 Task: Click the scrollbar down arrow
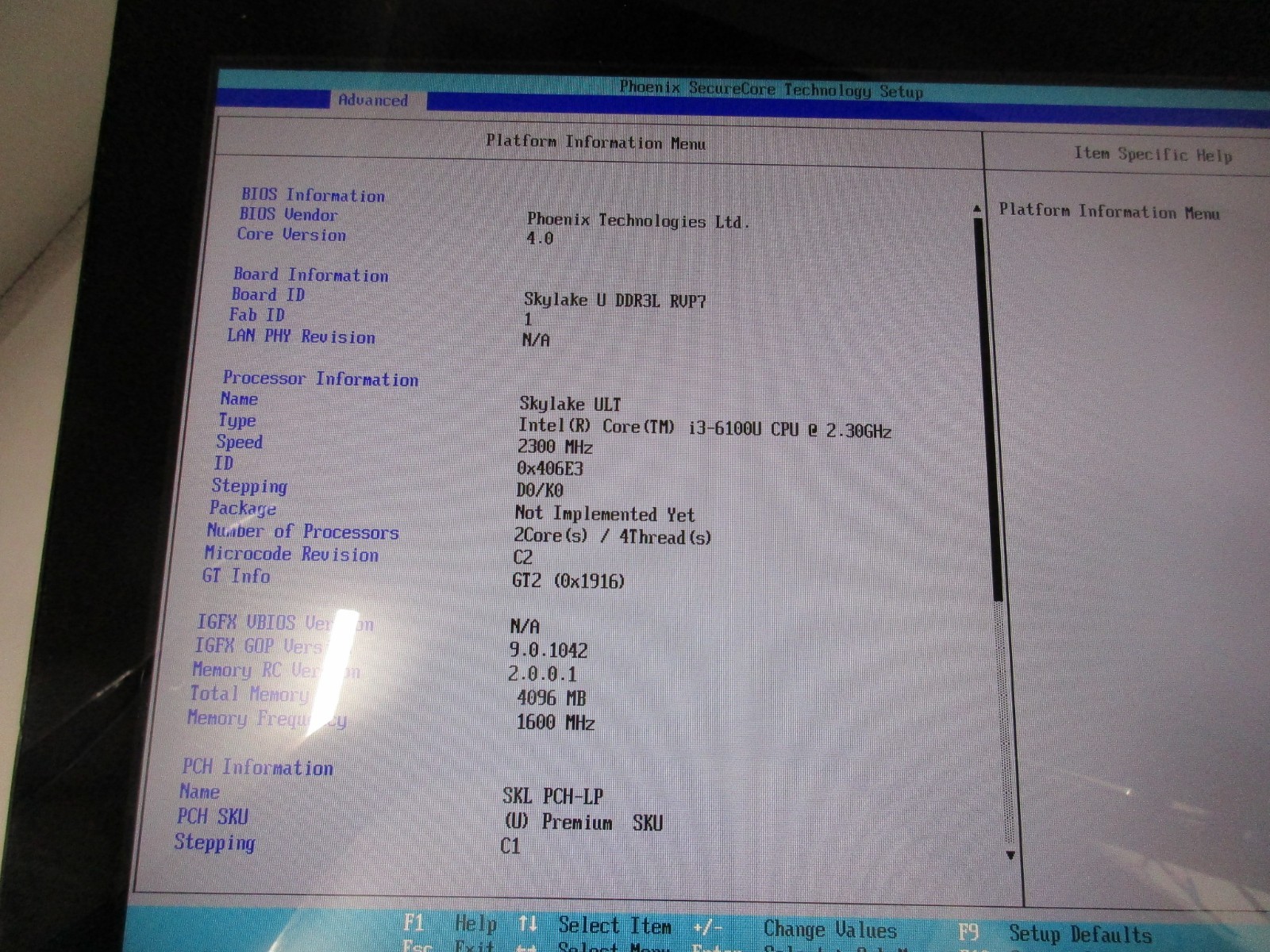click(1010, 855)
